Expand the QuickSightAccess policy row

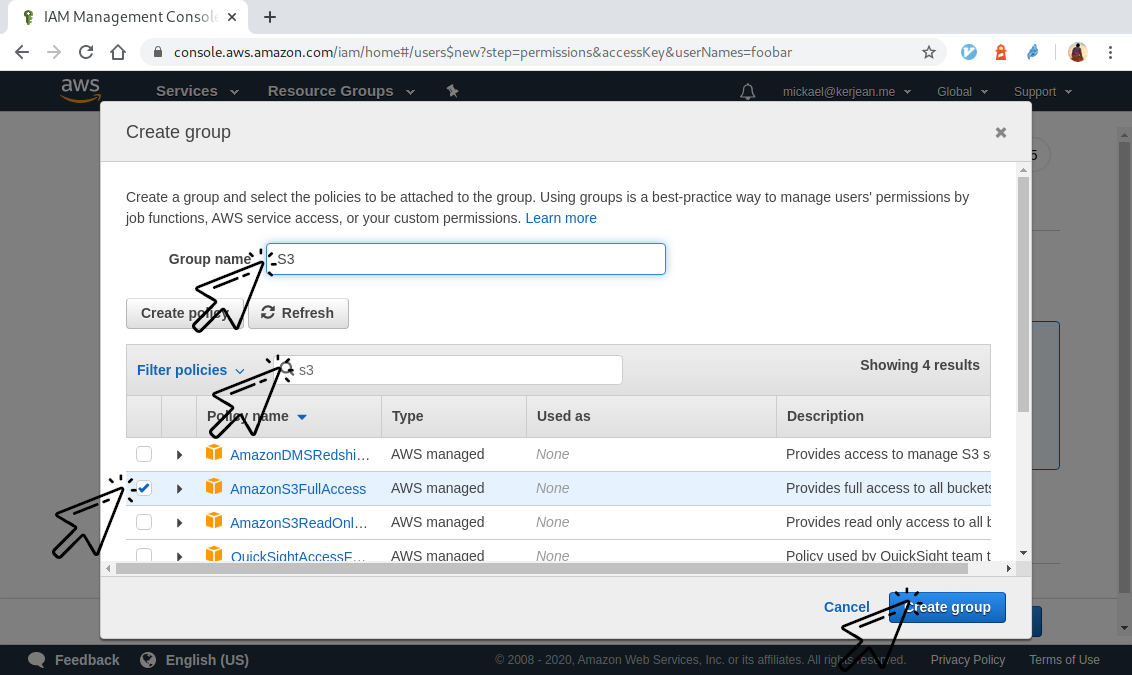[179, 556]
